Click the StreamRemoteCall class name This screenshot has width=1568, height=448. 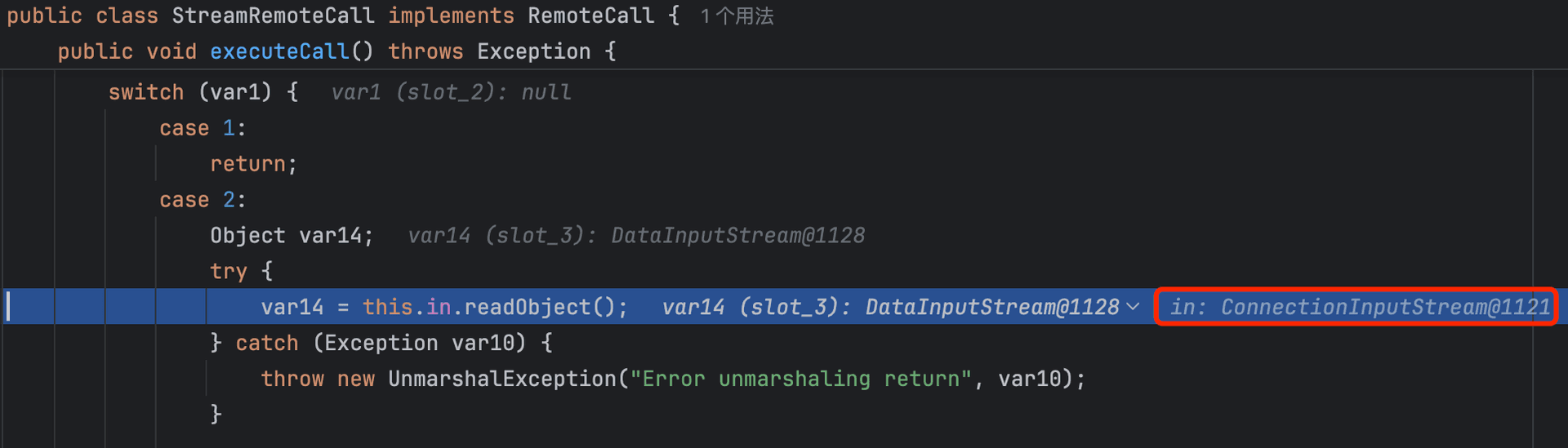click(x=274, y=16)
